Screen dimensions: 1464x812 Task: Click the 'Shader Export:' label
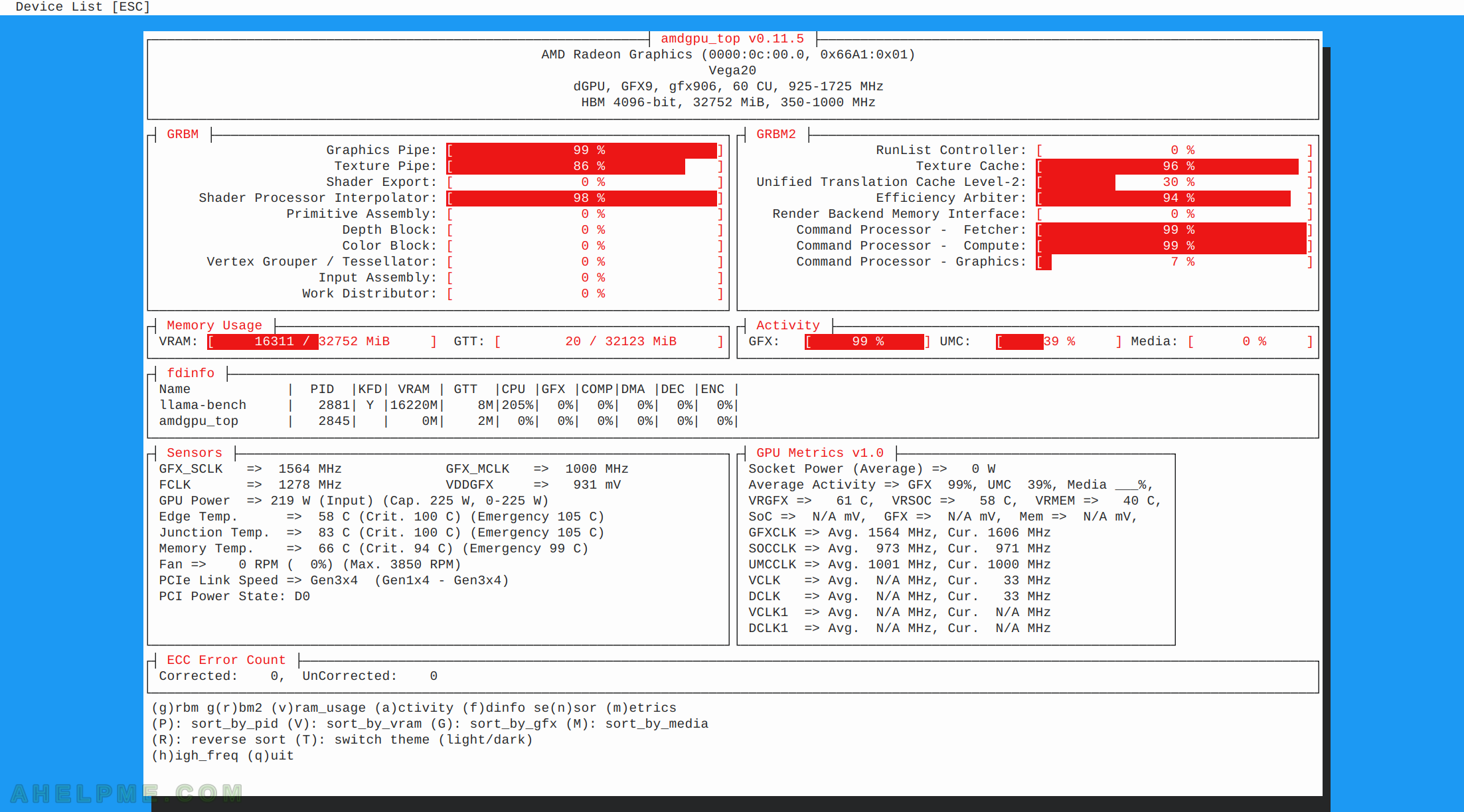(x=382, y=182)
